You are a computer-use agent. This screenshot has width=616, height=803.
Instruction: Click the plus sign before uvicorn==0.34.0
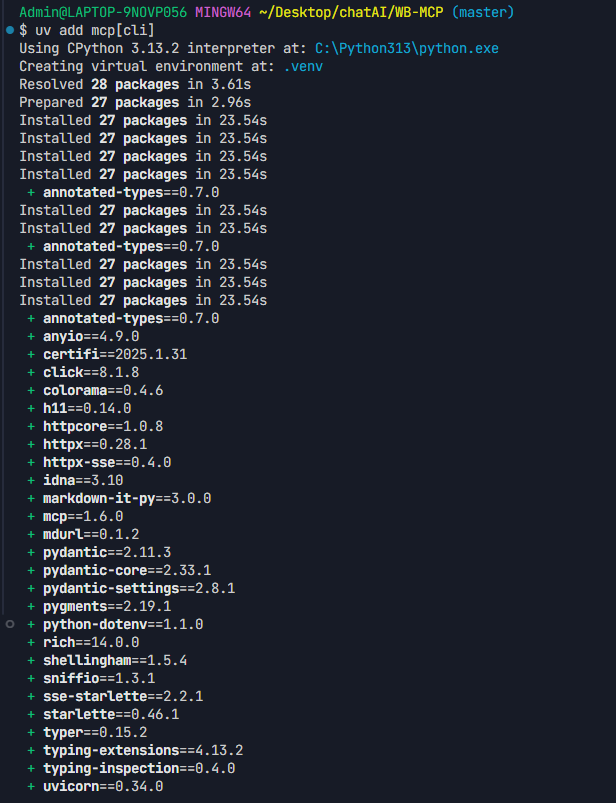[31, 785]
